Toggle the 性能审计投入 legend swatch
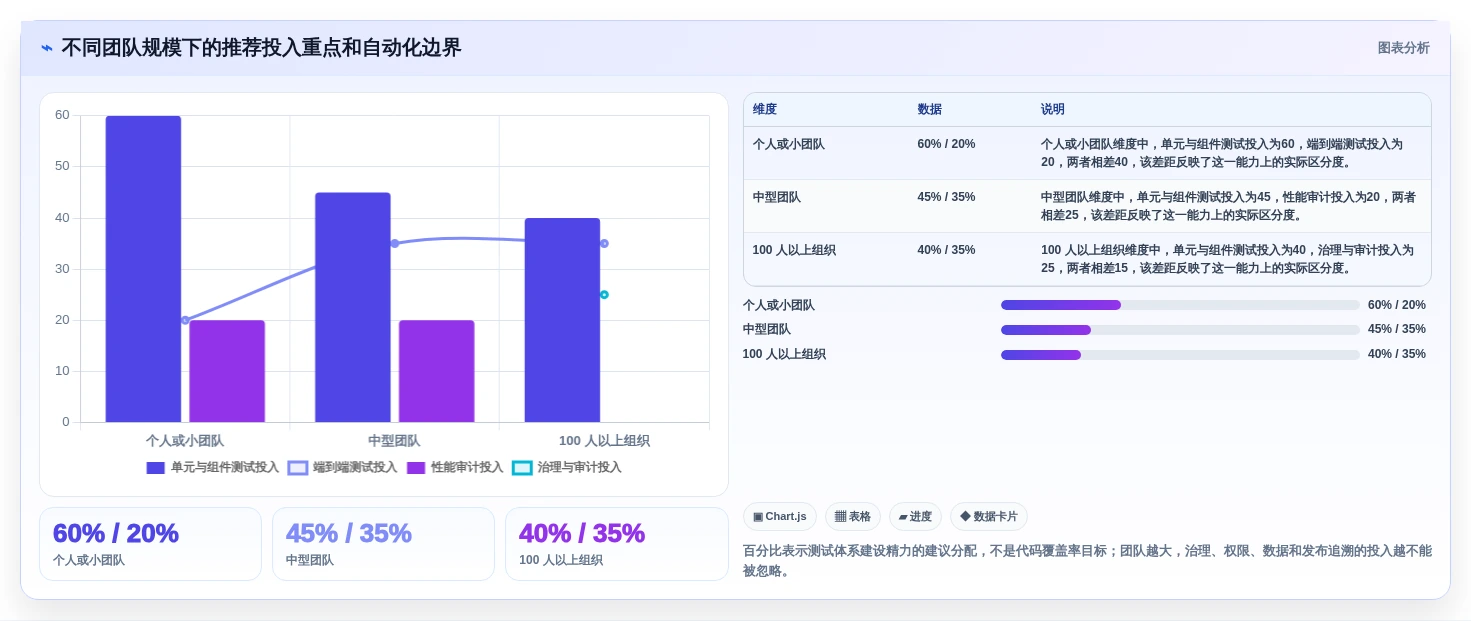Screen dimensions: 1471x621 click(x=416, y=468)
